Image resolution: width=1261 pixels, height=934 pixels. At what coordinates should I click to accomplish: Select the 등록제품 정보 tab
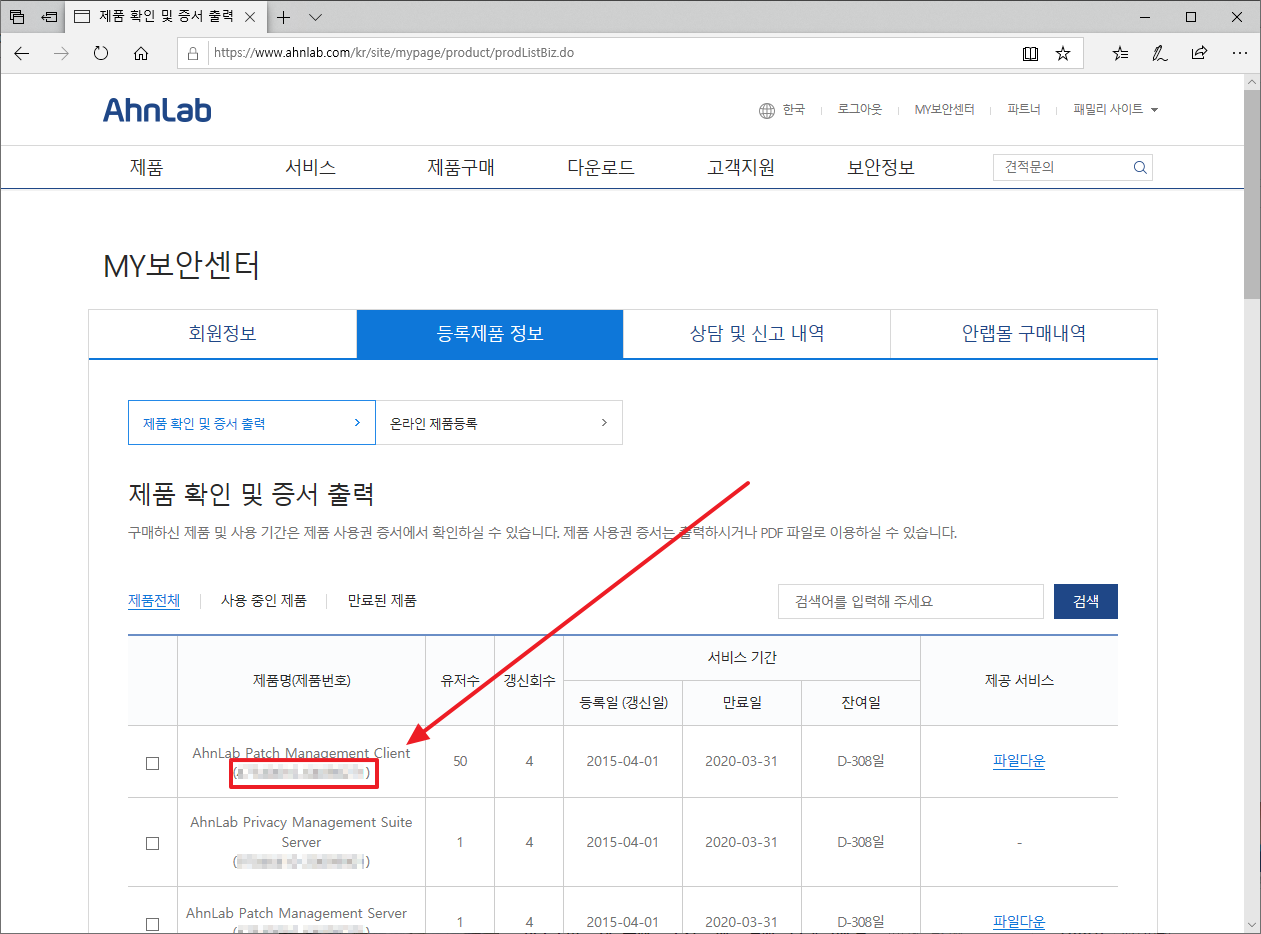pyautogui.click(x=490, y=334)
